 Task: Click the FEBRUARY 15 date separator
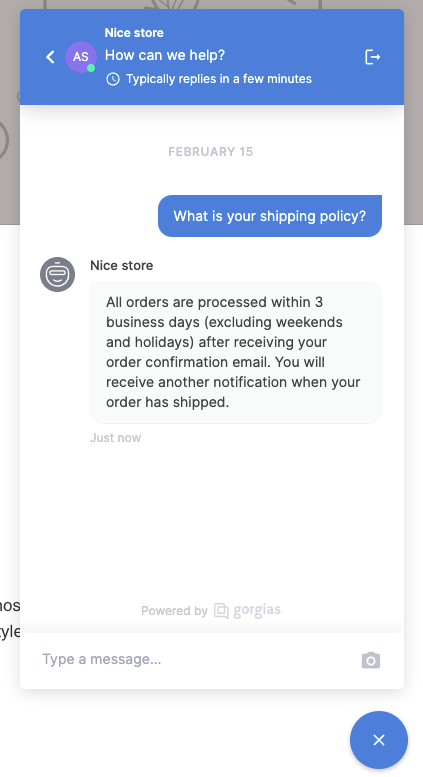[x=211, y=152]
